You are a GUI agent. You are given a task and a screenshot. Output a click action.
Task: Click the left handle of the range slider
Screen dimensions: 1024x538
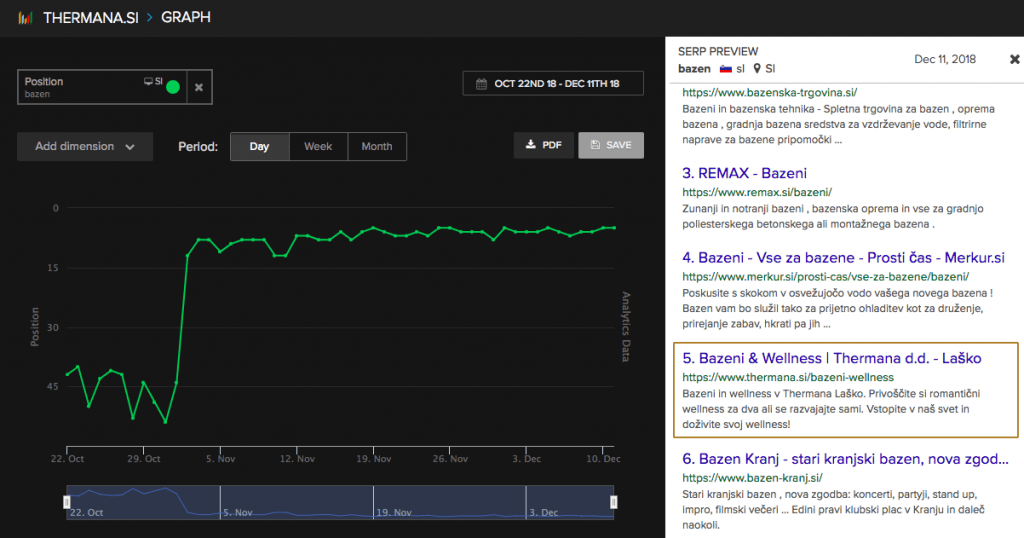pyautogui.click(x=67, y=501)
